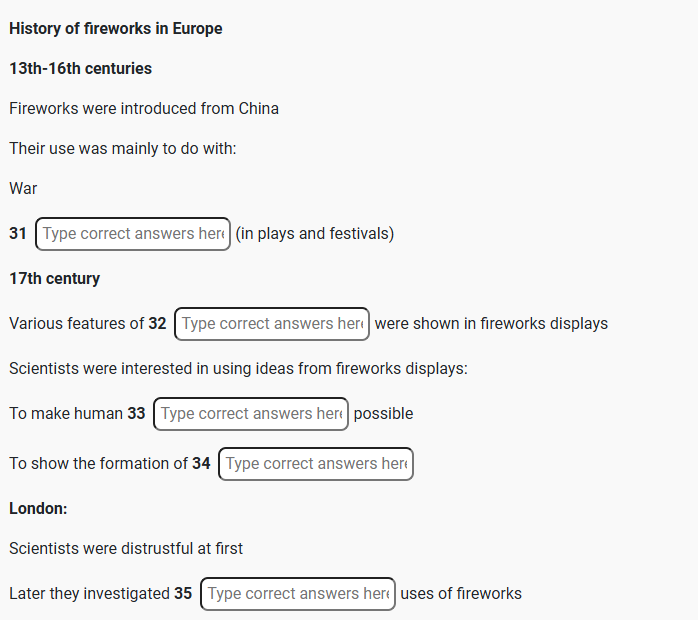Select the input field for question 33
Screen dimensions: 698x620
[251, 414]
